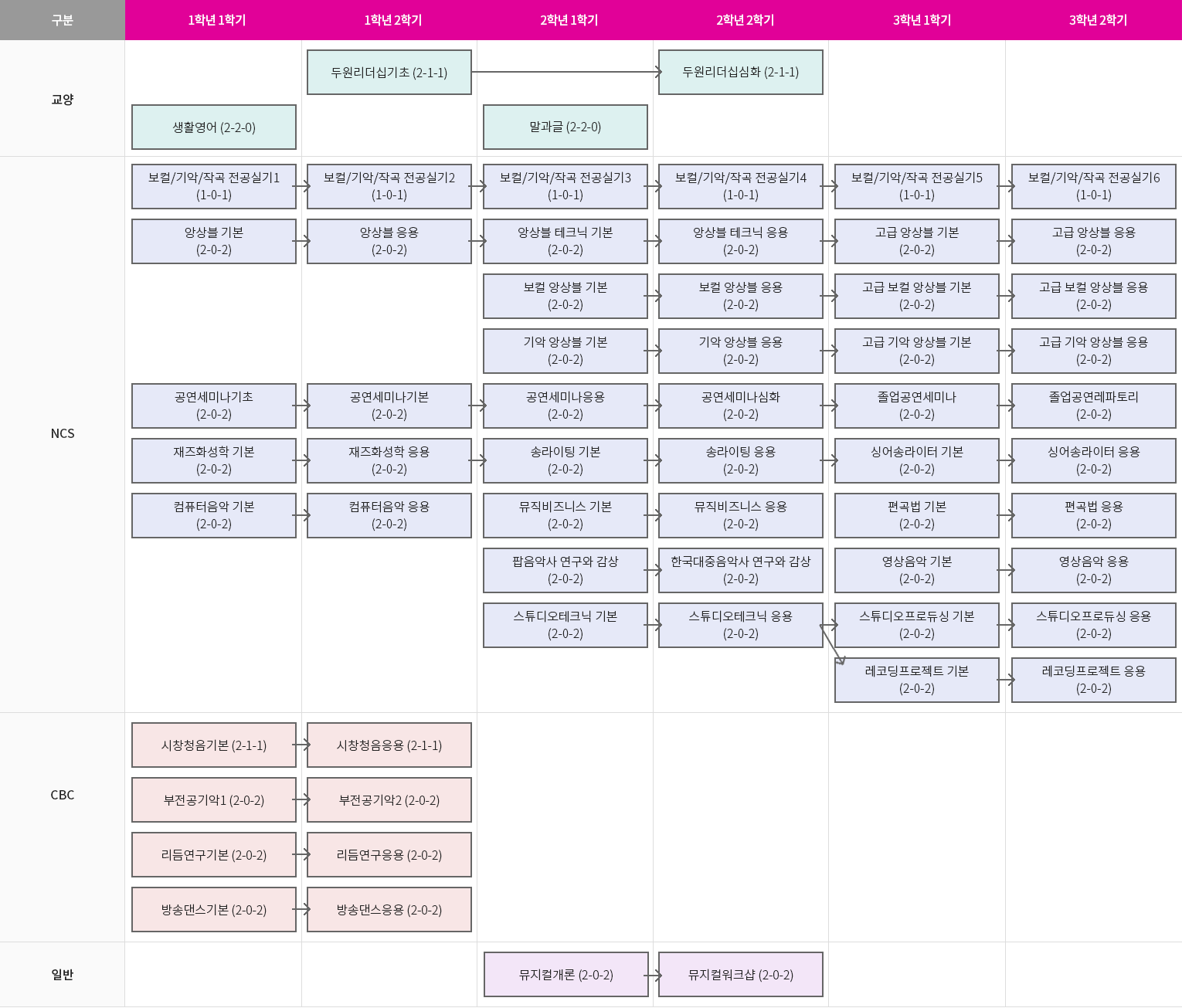Select the 1학년 2학기 column header
Viewport: 1182px width, 1008px height.
[x=393, y=20]
